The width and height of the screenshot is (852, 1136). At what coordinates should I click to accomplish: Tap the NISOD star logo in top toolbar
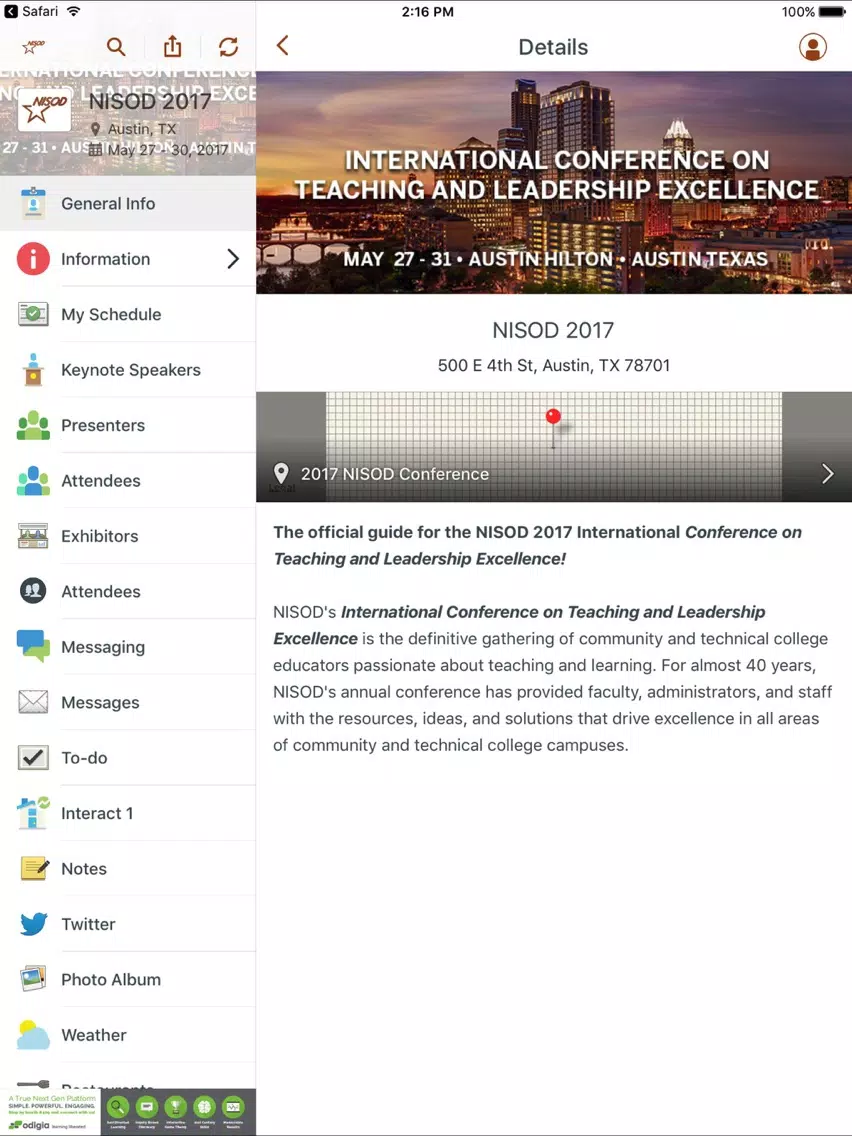point(33,47)
